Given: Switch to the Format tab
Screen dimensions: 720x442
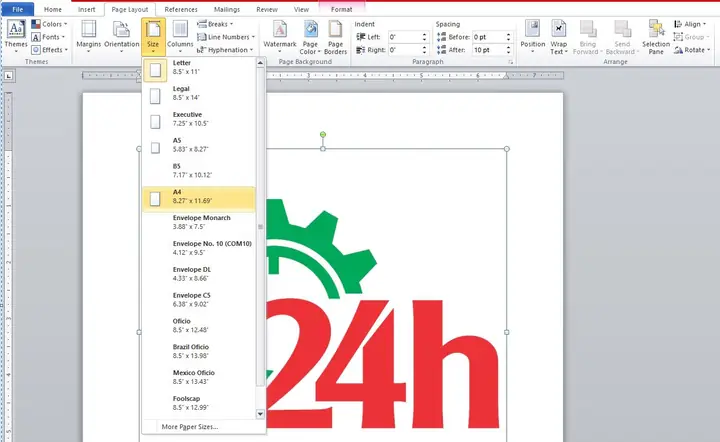Looking at the screenshot, I should (341, 9).
